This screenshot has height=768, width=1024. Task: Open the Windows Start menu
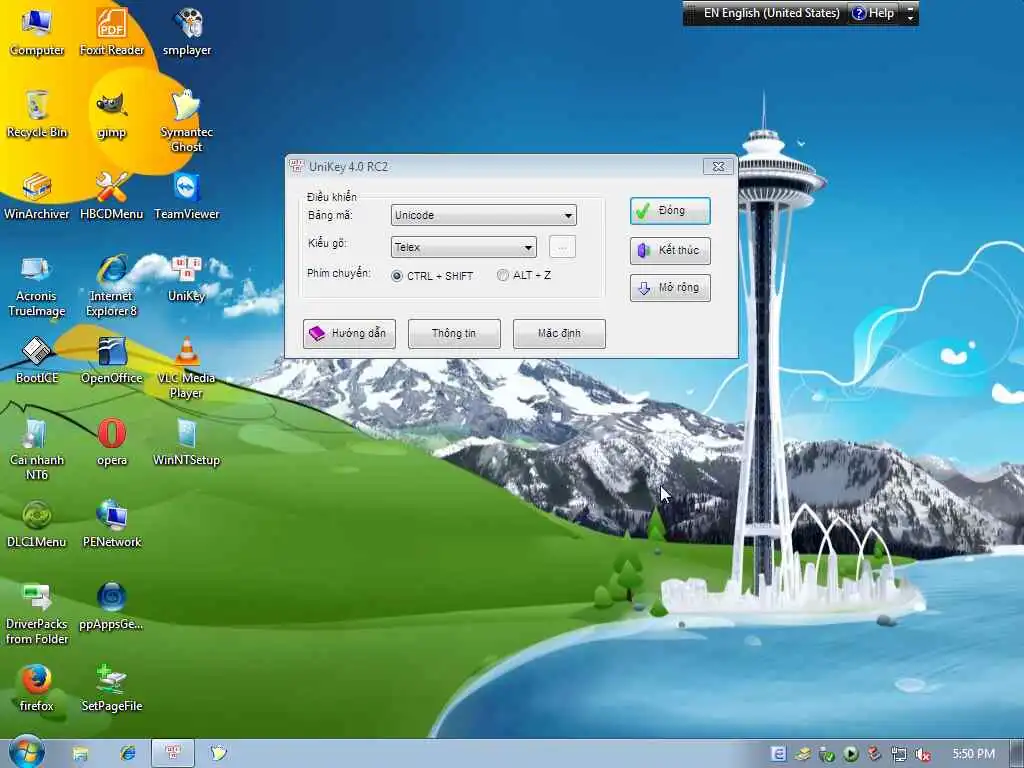[x=26, y=752]
